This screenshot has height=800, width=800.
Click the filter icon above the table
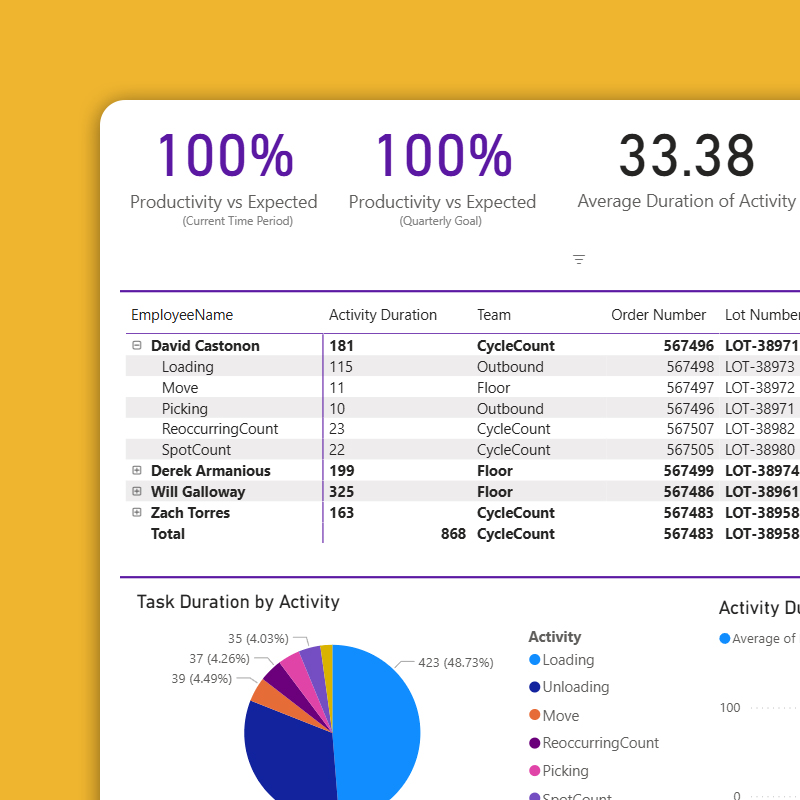pyautogui.click(x=579, y=260)
